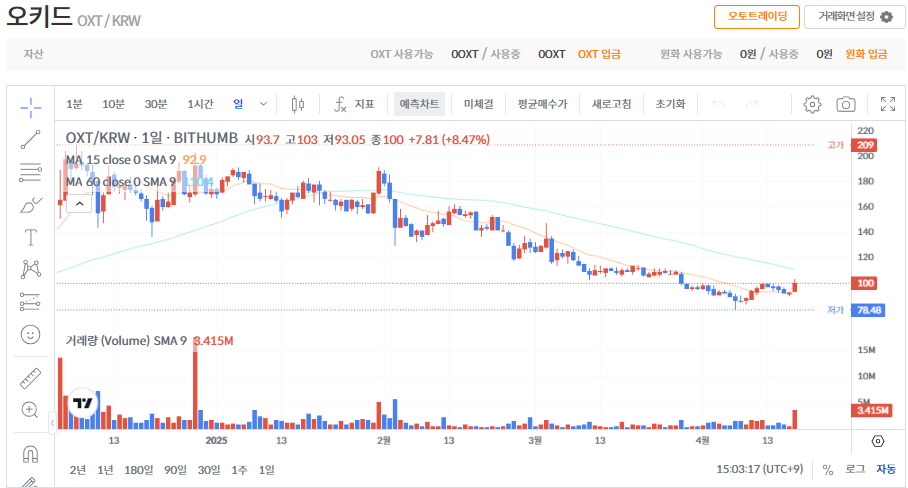
Task: Click the 저가 78.48 price label
Action: point(868,310)
